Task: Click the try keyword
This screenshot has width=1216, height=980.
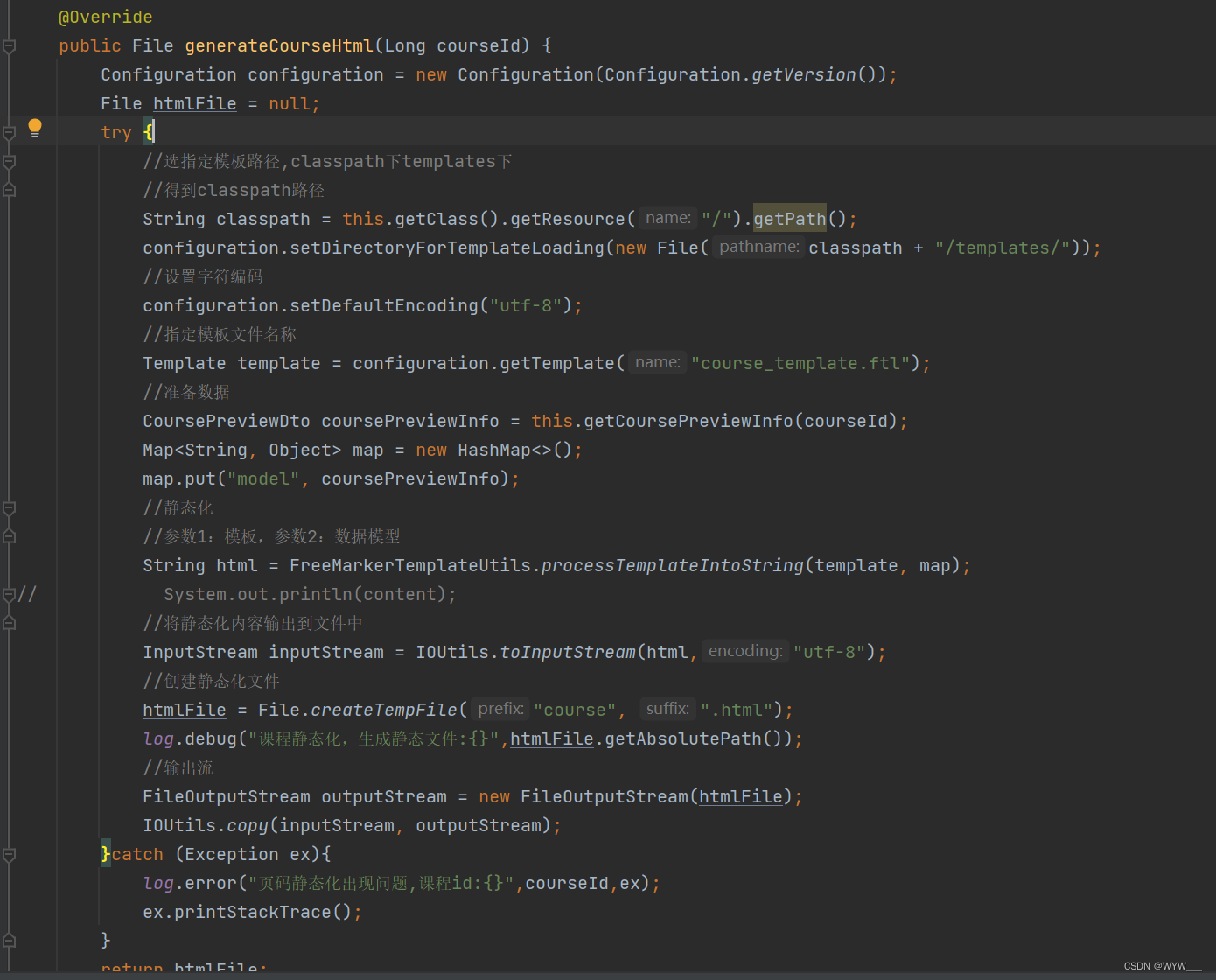Action: tap(116, 132)
